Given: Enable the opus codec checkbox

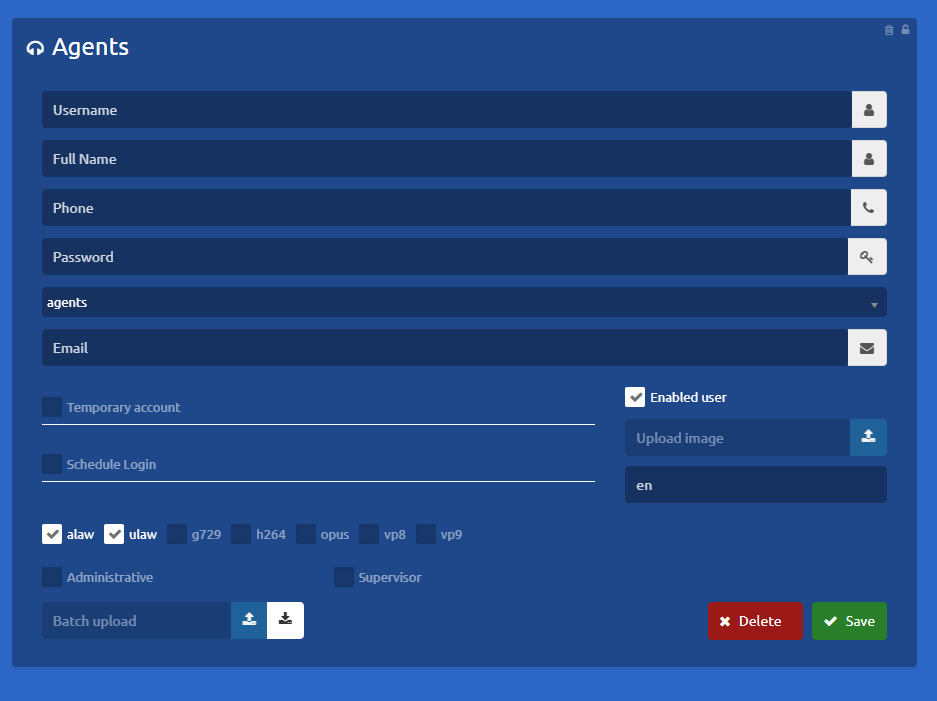Looking at the screenshot, I should 306,534.
